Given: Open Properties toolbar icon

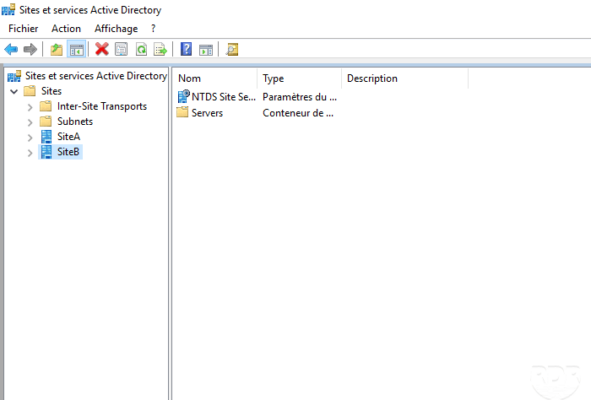Looking at the screenshot, I should [x=121, y=49].
